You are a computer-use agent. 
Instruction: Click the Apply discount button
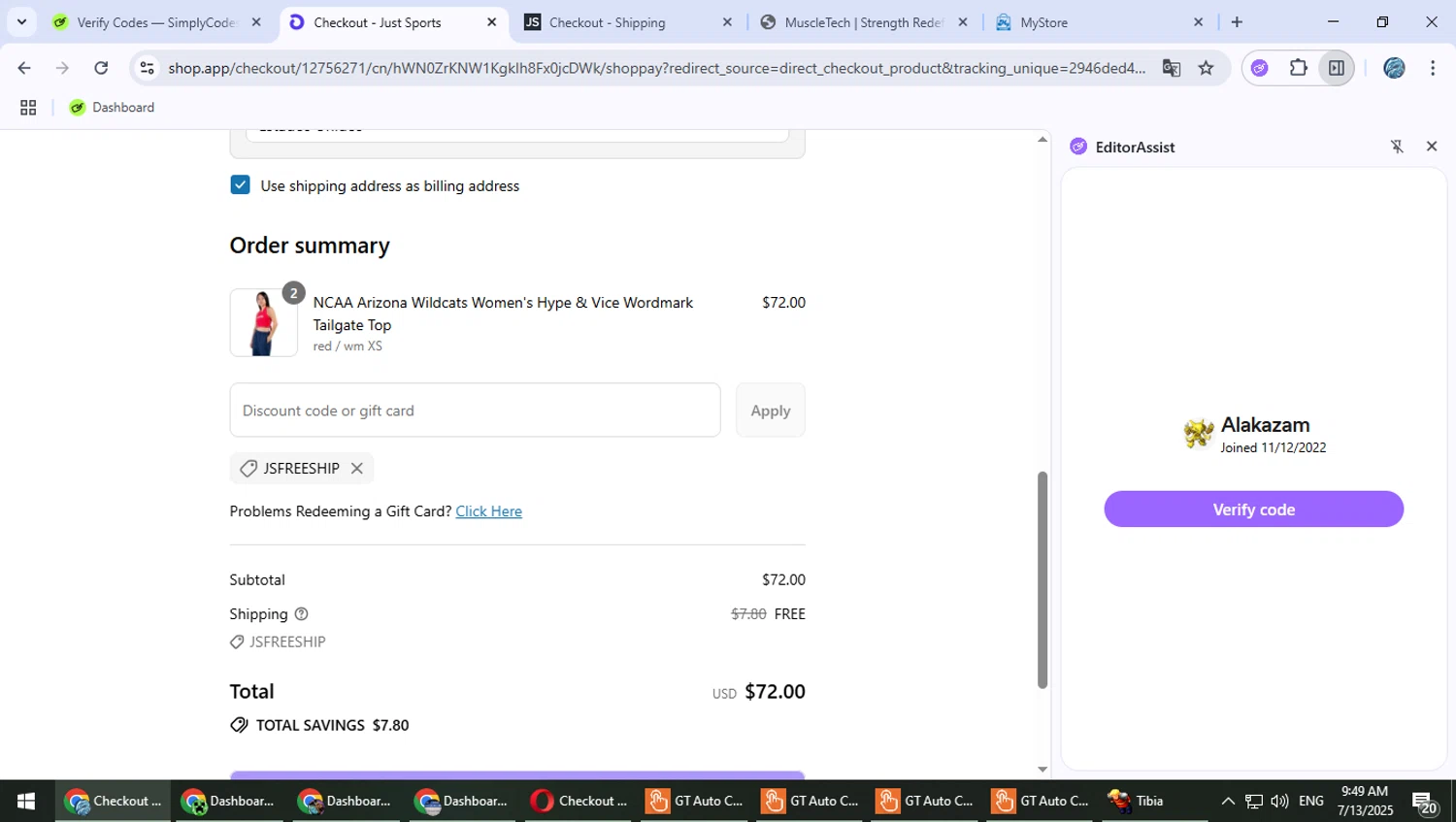770,411
